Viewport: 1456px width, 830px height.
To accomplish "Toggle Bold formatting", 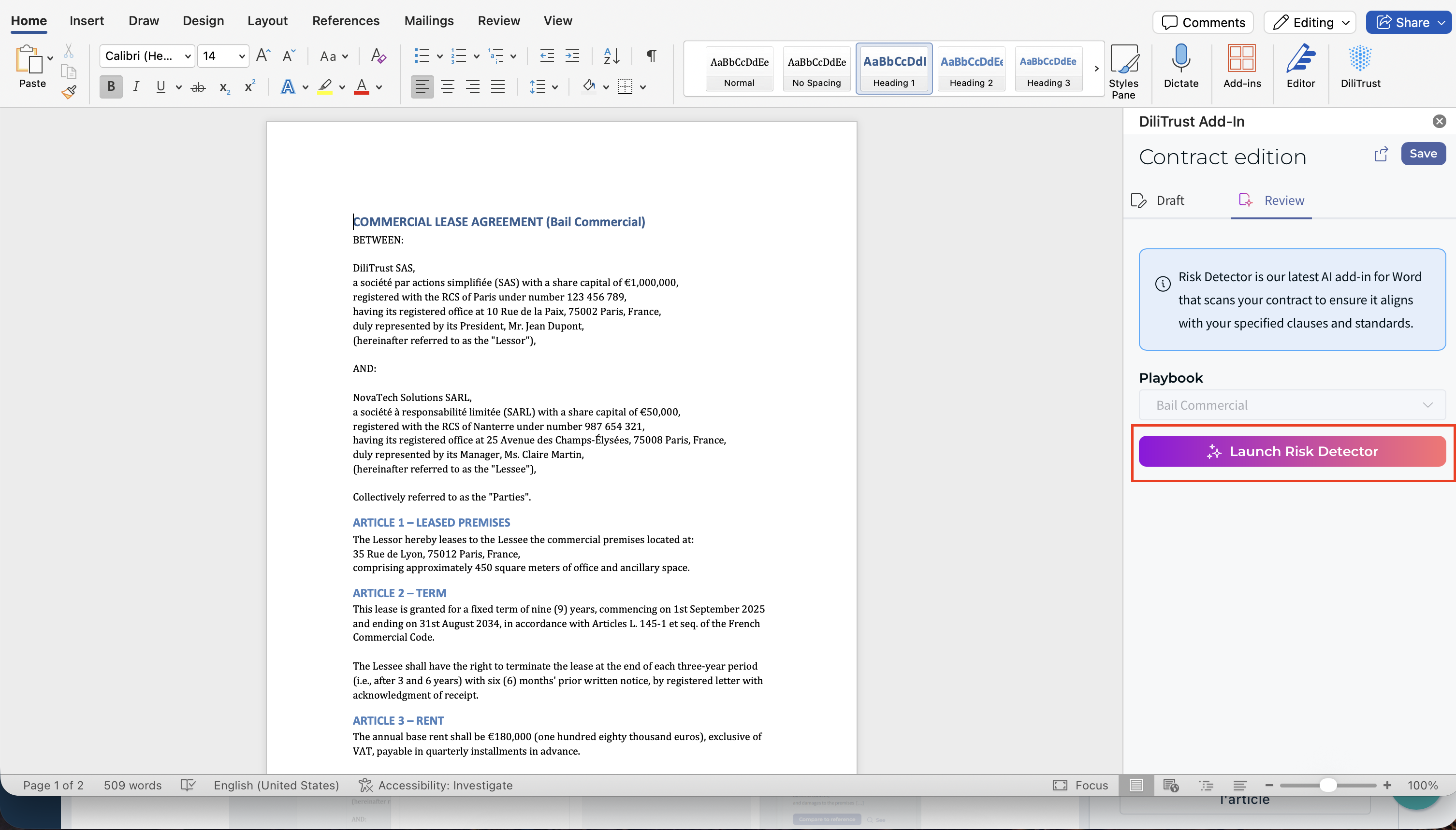I will pos(111,86).
